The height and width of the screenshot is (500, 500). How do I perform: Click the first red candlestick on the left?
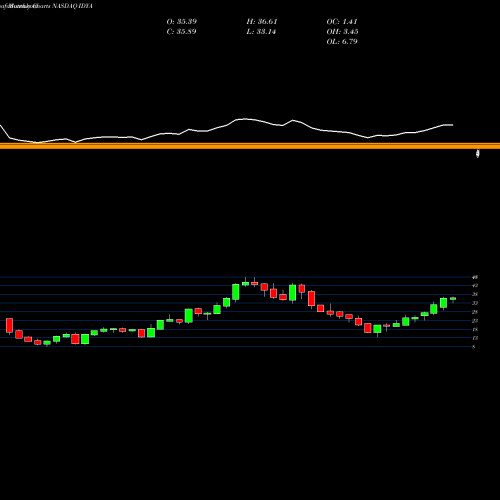(x=9, y=325)
